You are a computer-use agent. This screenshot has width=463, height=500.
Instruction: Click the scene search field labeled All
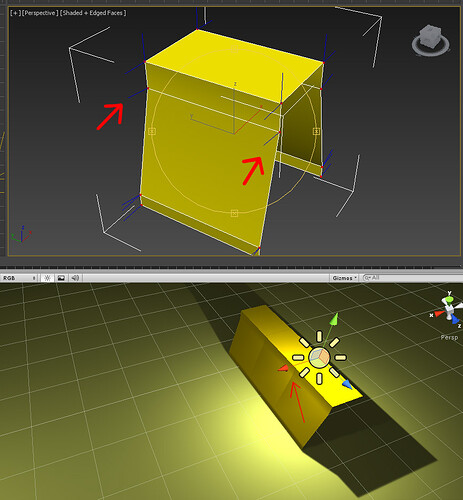click(x=412, y=278)
